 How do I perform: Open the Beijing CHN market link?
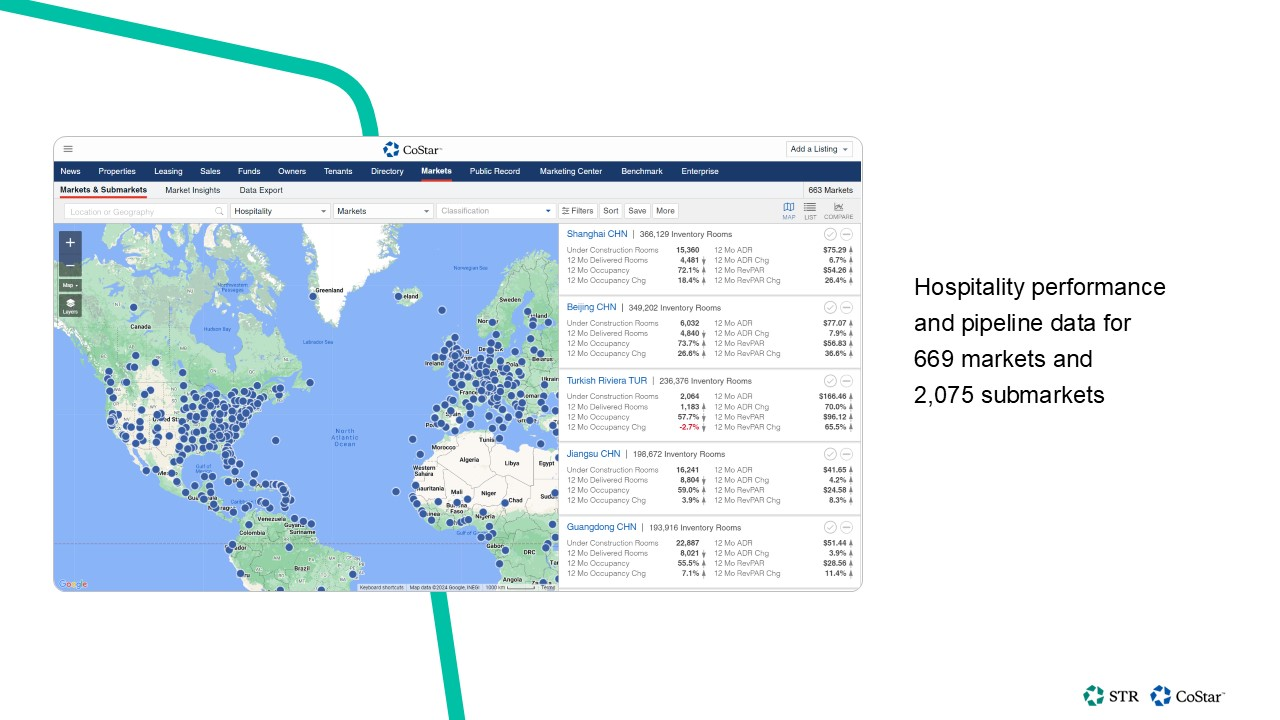(x=592, y=307)
